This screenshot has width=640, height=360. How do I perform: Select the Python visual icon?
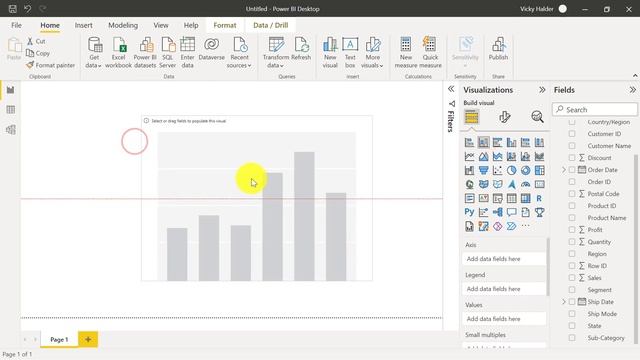tap(469, 212)
